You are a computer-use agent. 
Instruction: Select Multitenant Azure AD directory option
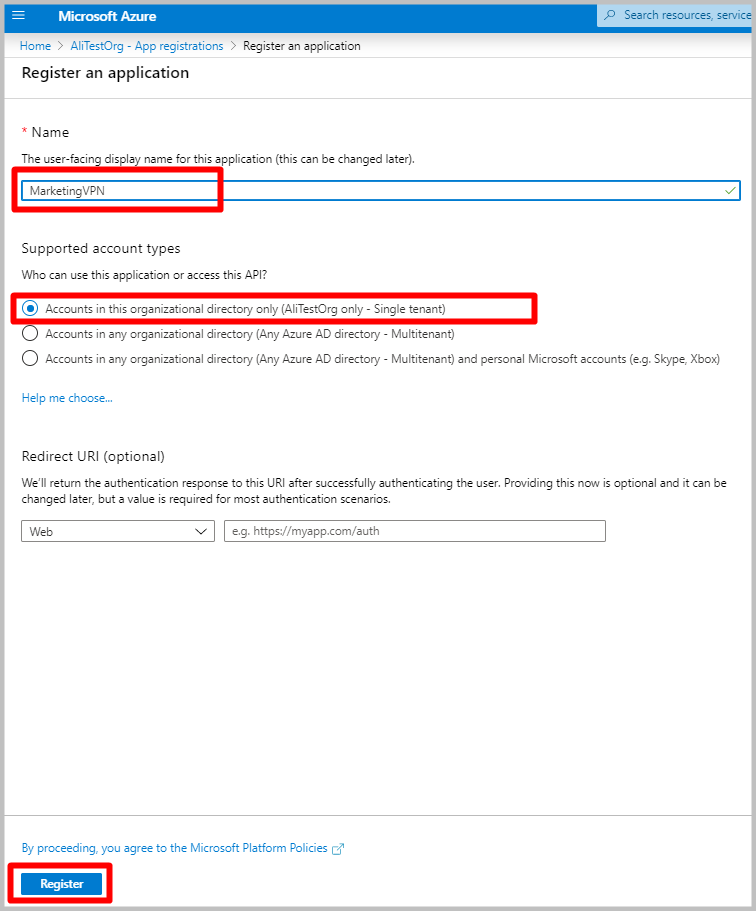[30, 333]
